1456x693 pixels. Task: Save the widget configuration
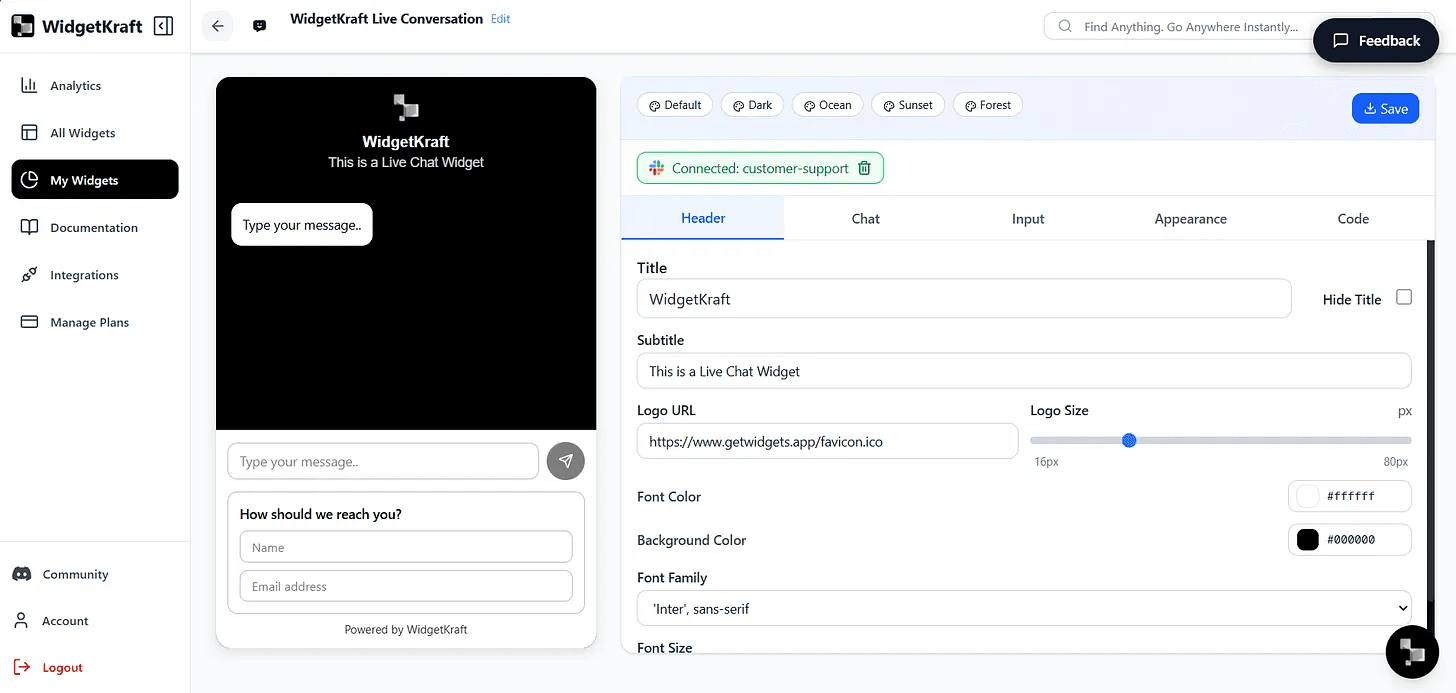coord(1385,108)
